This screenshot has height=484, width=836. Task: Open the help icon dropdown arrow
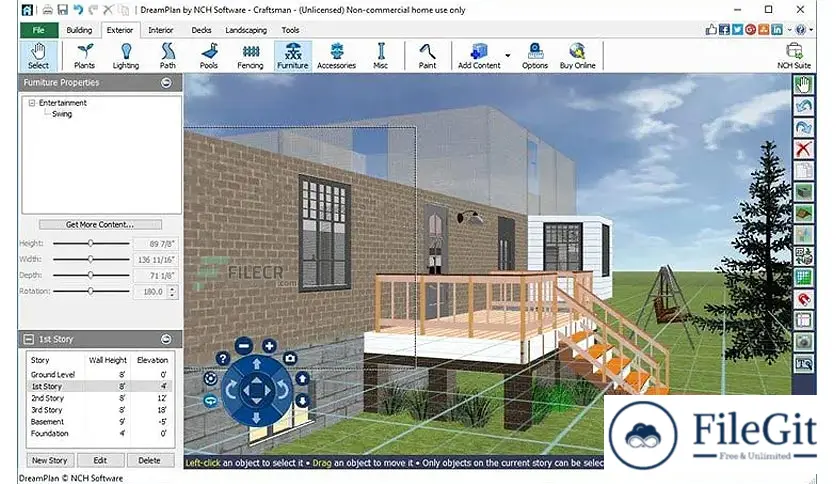(x=811, y=30)
